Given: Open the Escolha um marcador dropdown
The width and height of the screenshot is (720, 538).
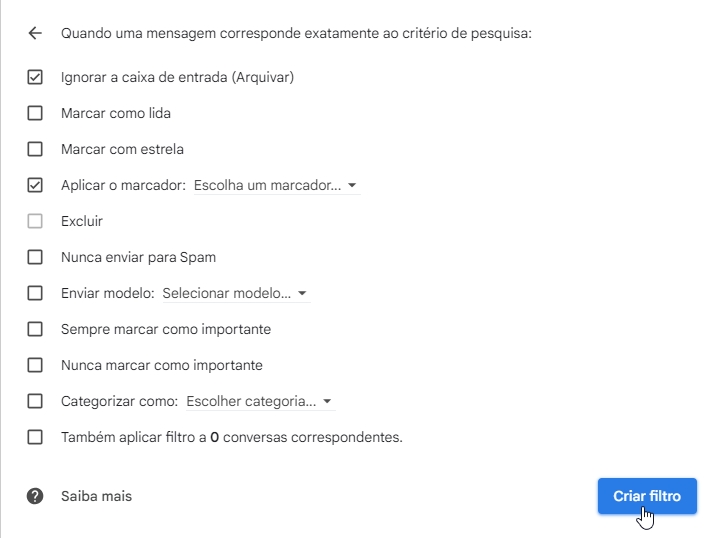Looking at the screenshot, I should (275, 185).
